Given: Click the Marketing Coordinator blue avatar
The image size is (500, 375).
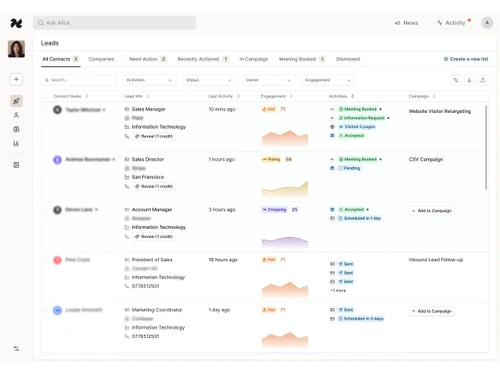Looking at the screenshot, I should (57, 310).
